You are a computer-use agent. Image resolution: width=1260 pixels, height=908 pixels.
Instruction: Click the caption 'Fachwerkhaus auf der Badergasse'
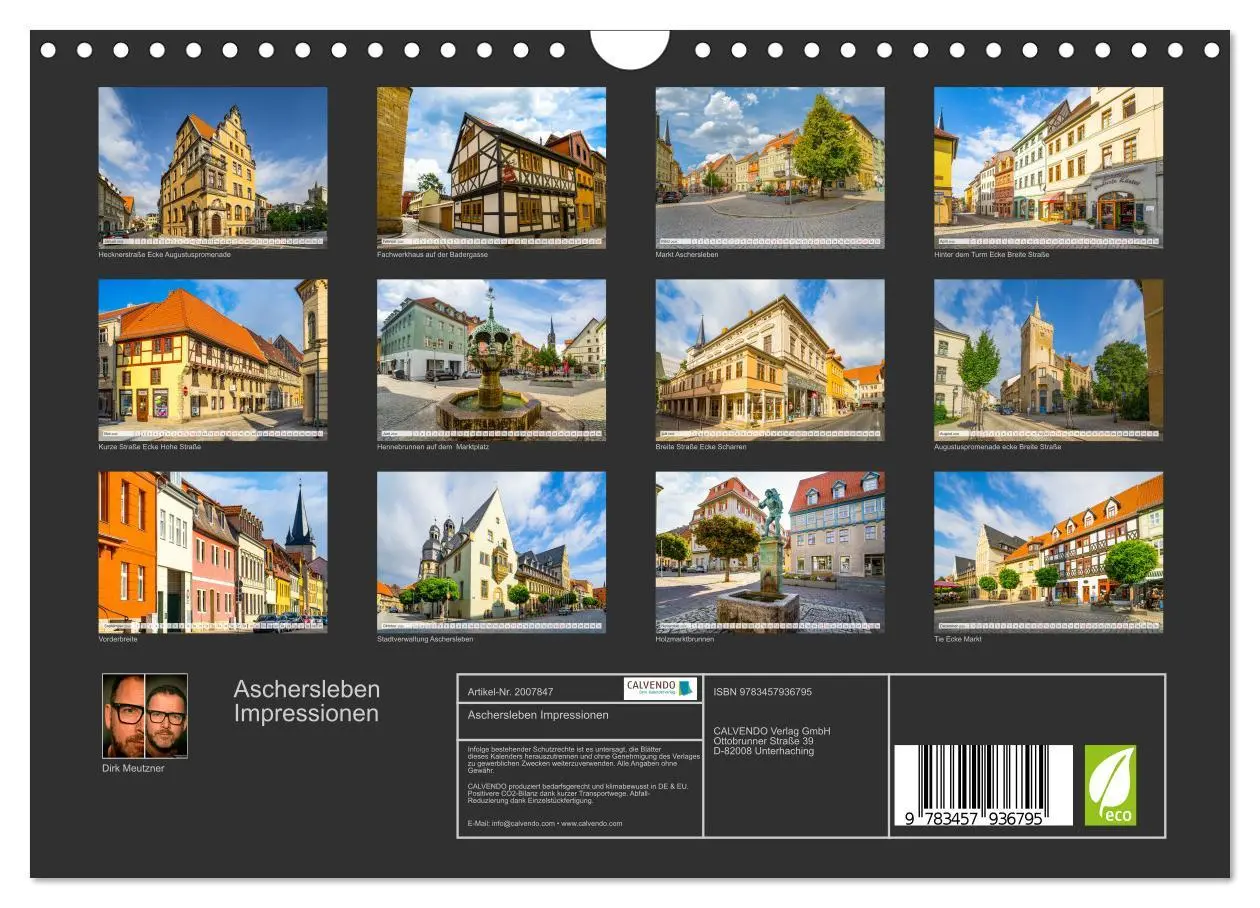click(432, 255)
